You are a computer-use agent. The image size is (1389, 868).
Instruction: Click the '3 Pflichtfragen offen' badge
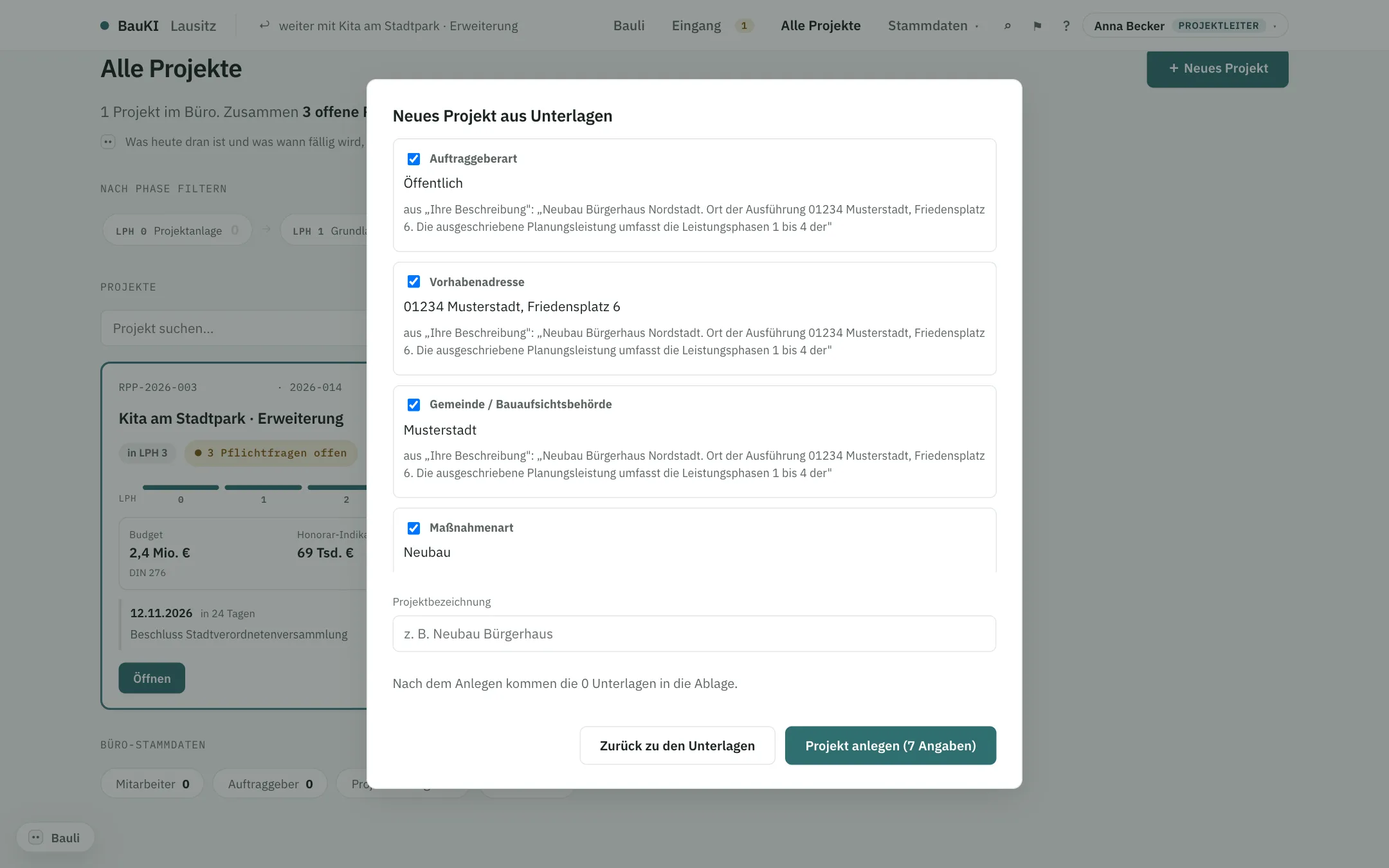(271, 453)
